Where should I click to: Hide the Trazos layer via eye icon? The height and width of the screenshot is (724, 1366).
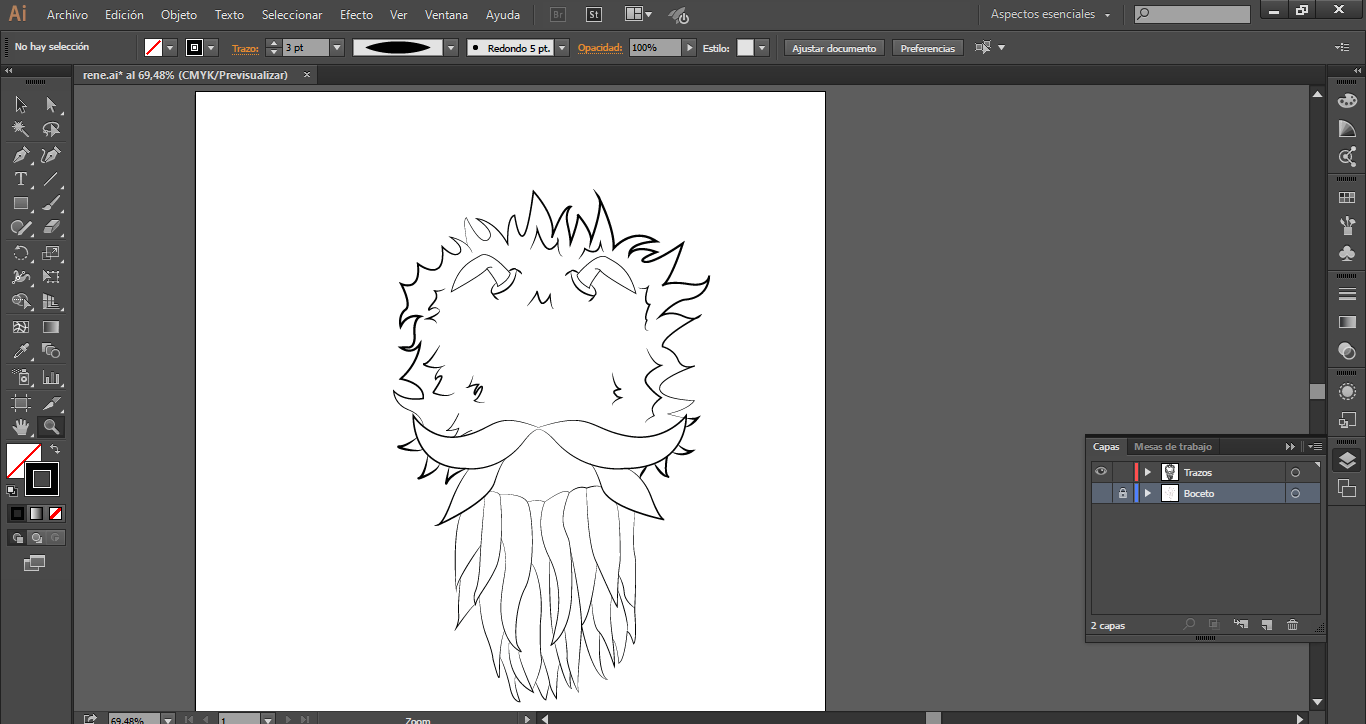click(1101, 472)
